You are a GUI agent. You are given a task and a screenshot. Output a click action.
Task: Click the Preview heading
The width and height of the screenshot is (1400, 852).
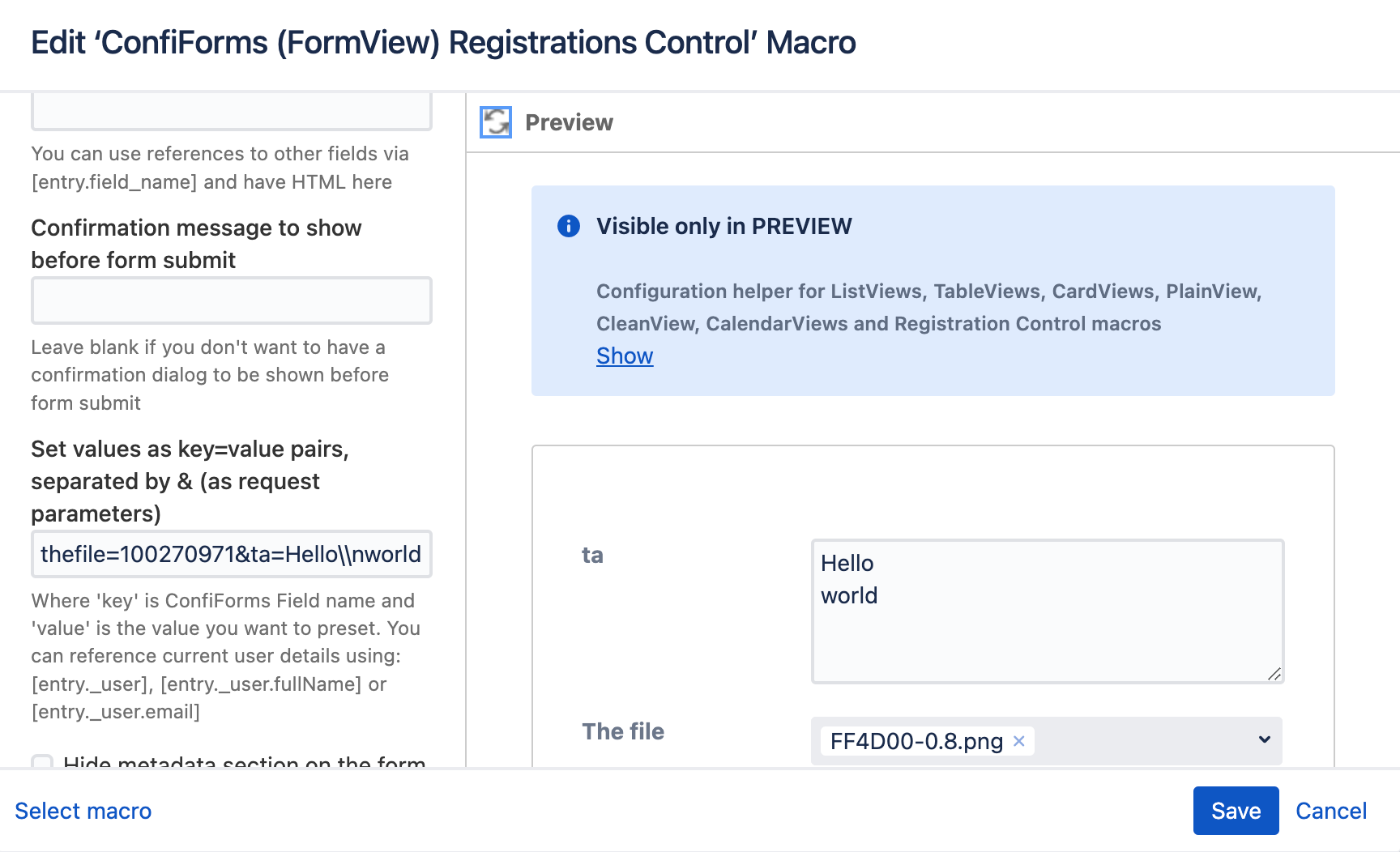[569, 121]
